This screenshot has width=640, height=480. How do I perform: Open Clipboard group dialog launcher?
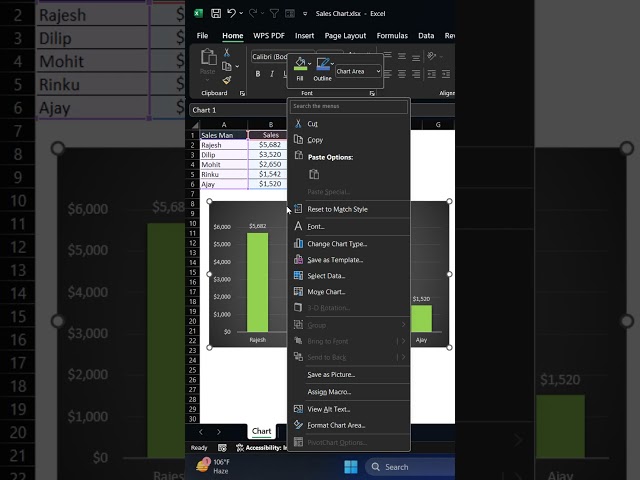click(242, 93)
